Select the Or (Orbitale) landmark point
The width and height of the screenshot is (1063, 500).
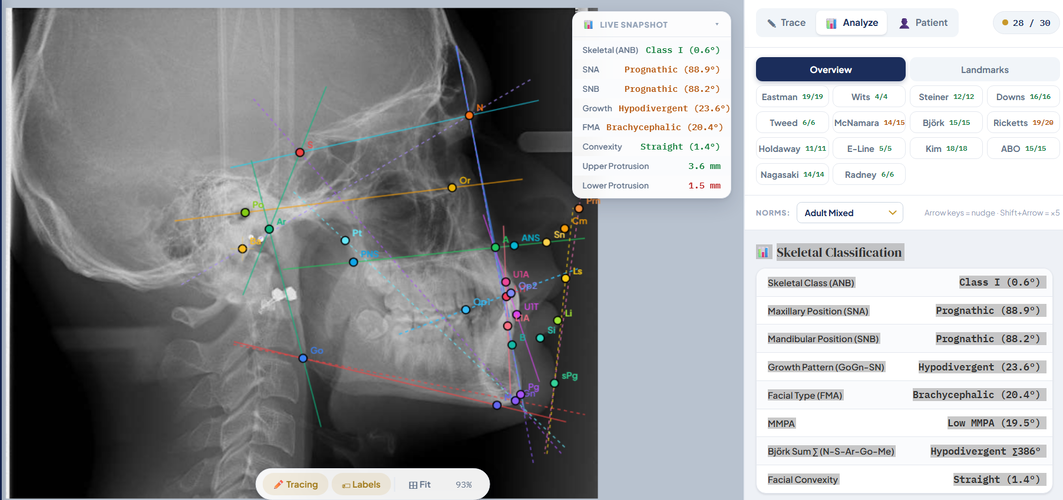452,188
